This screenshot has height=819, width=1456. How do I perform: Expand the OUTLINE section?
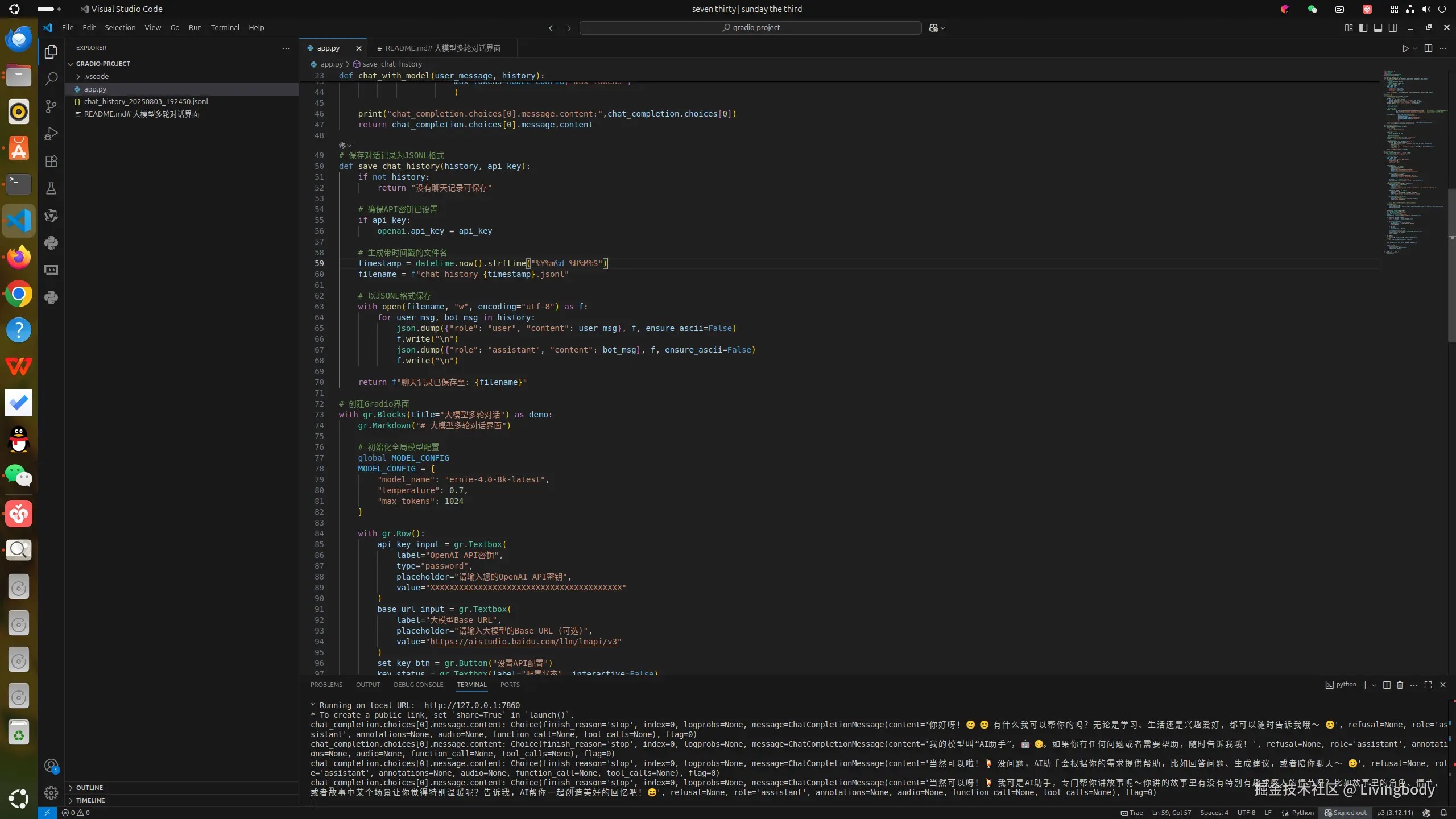point(89,788)
